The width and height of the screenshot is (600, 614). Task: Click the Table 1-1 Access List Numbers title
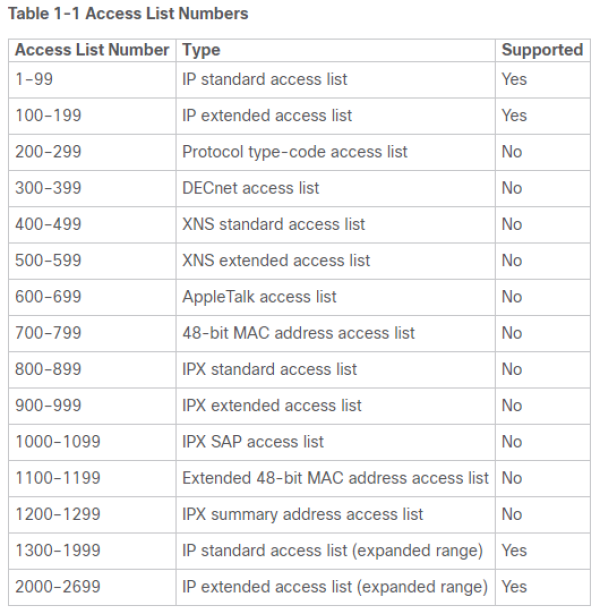128,14
